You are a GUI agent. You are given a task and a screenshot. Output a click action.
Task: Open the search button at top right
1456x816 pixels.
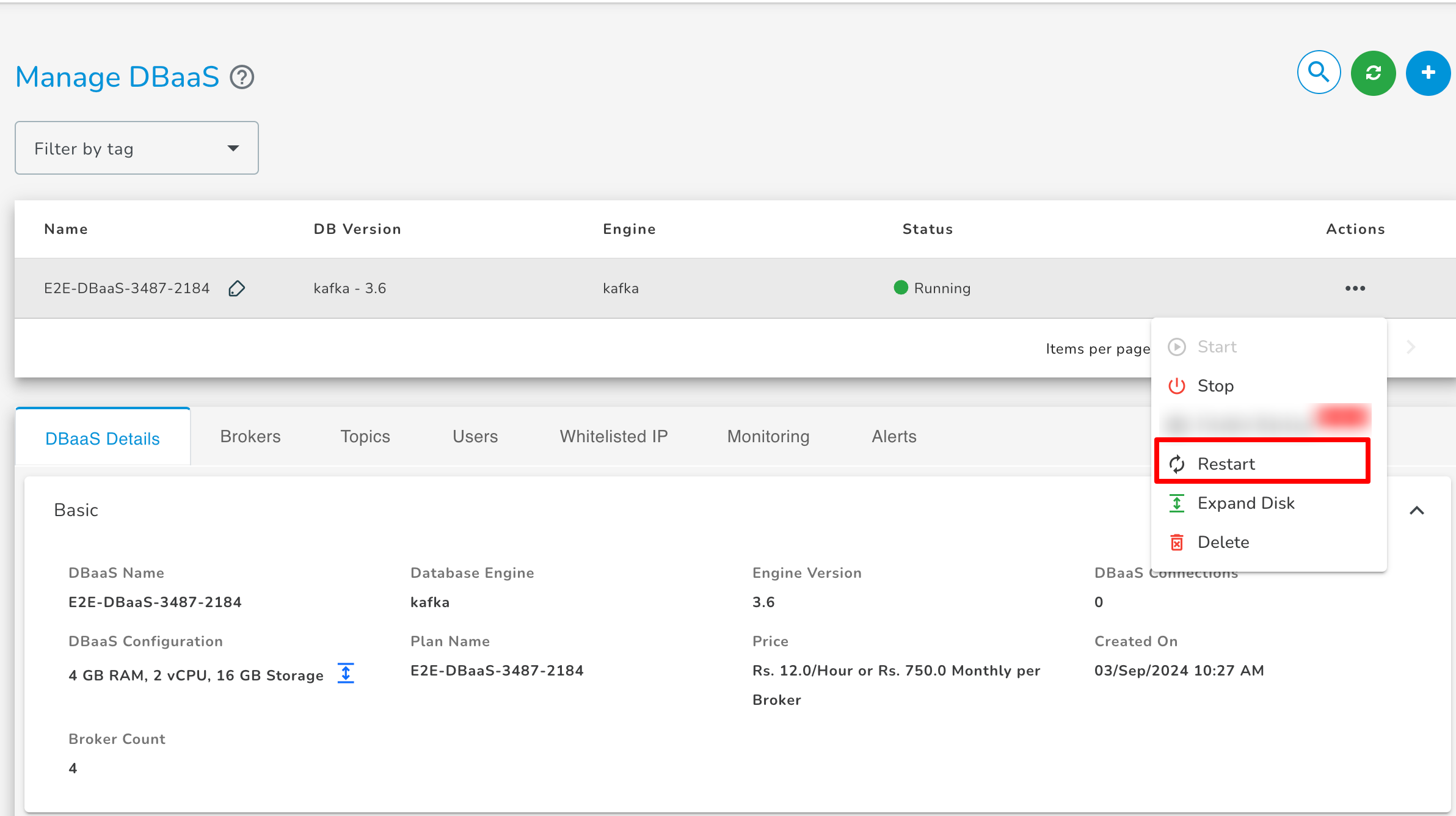tap(1319, 73)
